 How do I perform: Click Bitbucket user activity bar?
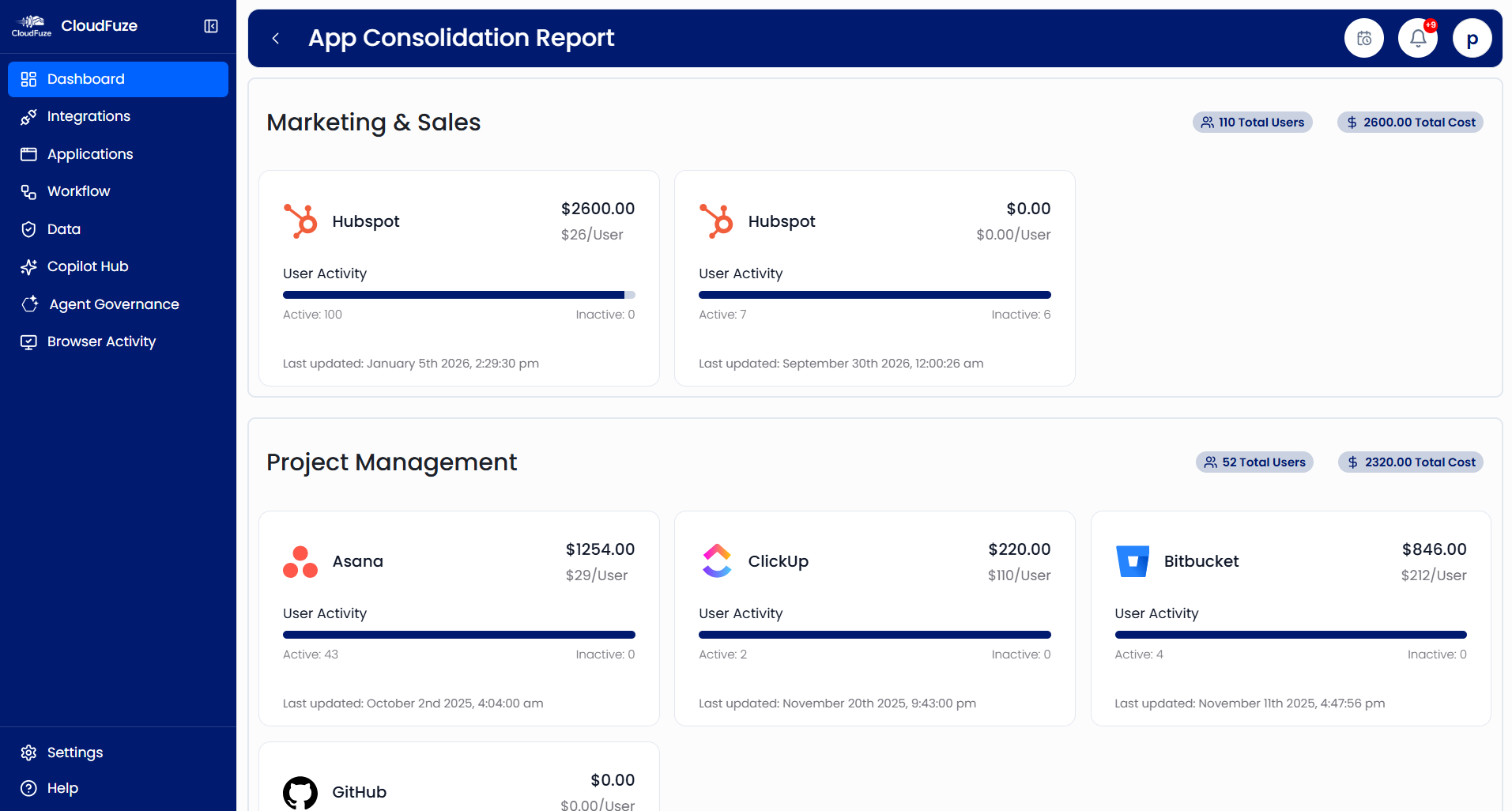(x=1291, y=635)
